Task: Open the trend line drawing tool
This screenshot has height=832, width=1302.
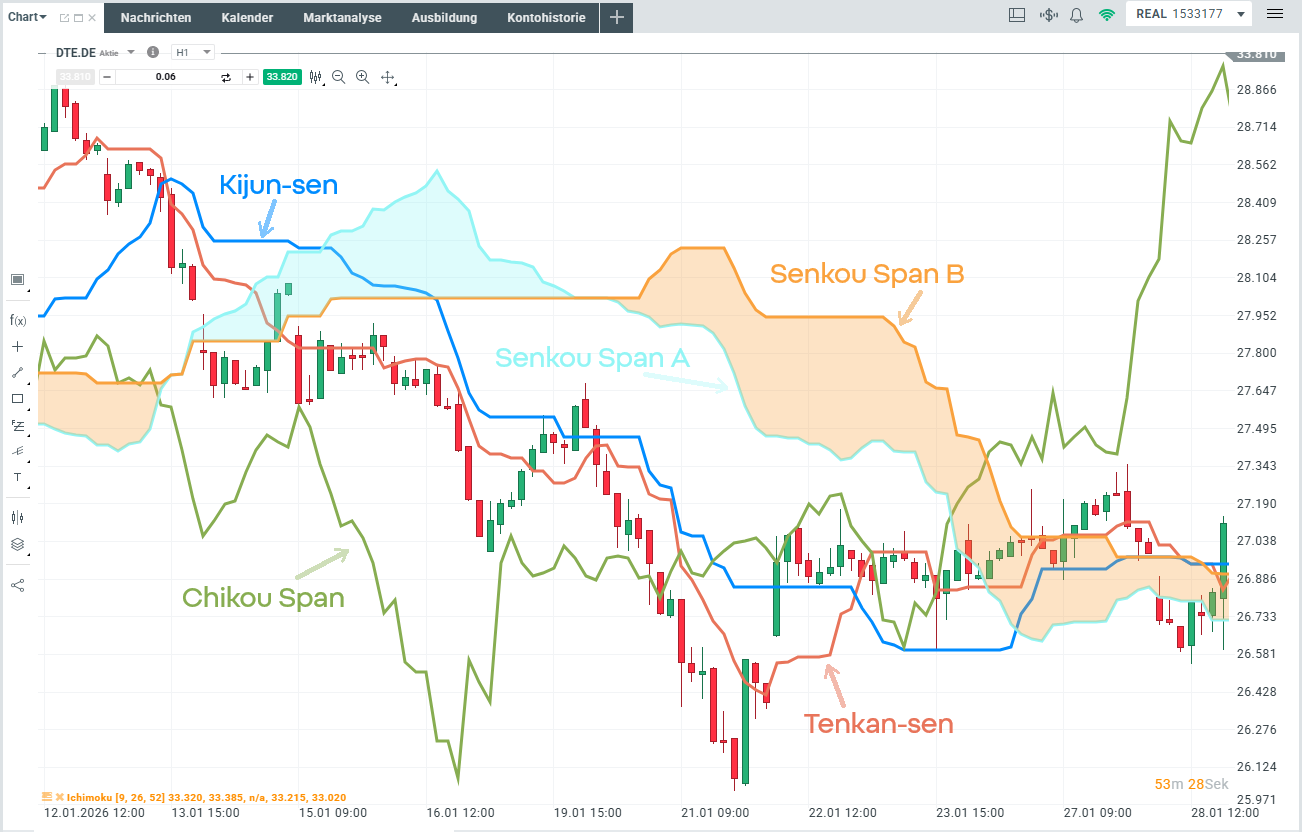Action: (x=16, y=372)
